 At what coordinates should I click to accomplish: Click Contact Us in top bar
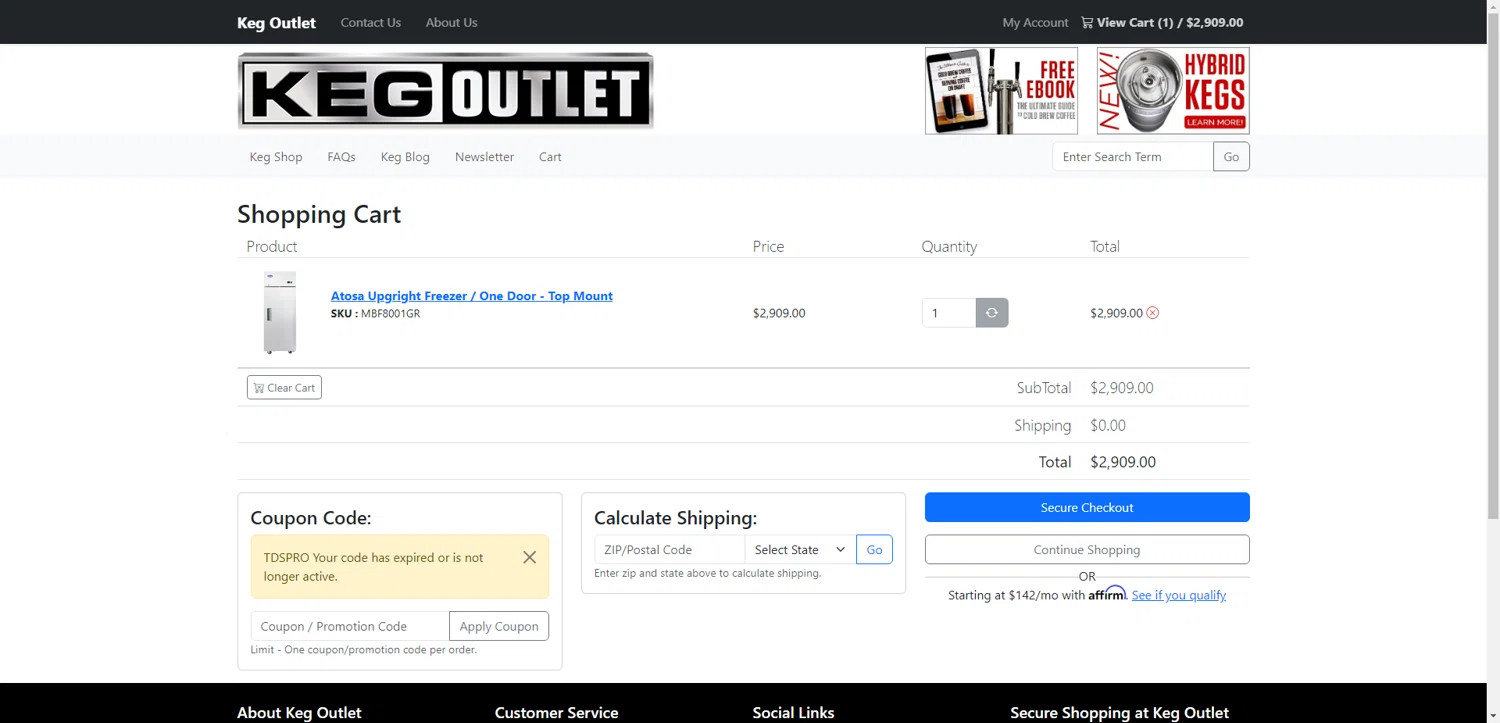pos(371,22)
